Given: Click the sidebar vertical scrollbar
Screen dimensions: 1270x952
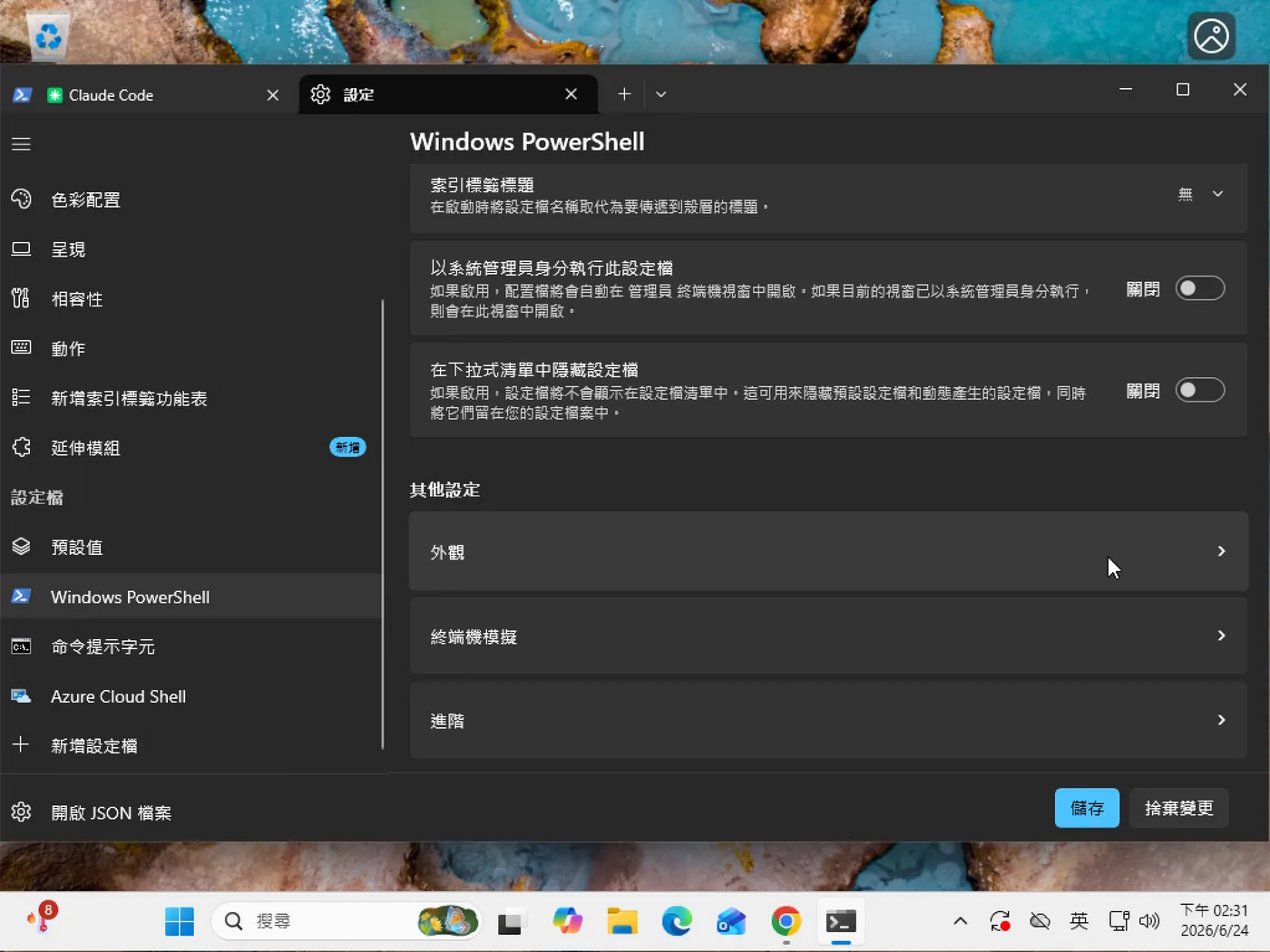Looking at the screenshot, I should point(383,524).
